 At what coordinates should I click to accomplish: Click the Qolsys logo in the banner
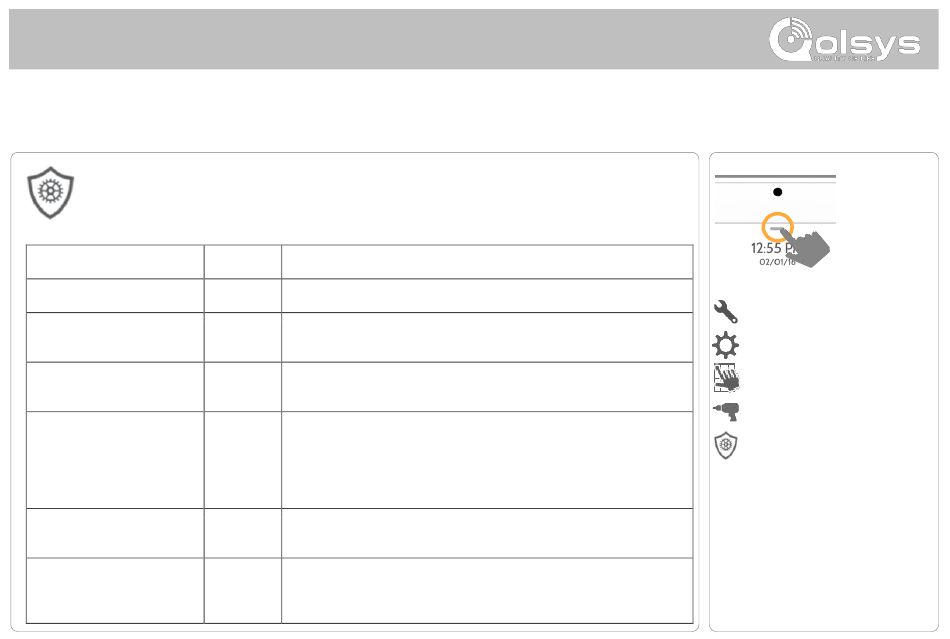point(844,39)
